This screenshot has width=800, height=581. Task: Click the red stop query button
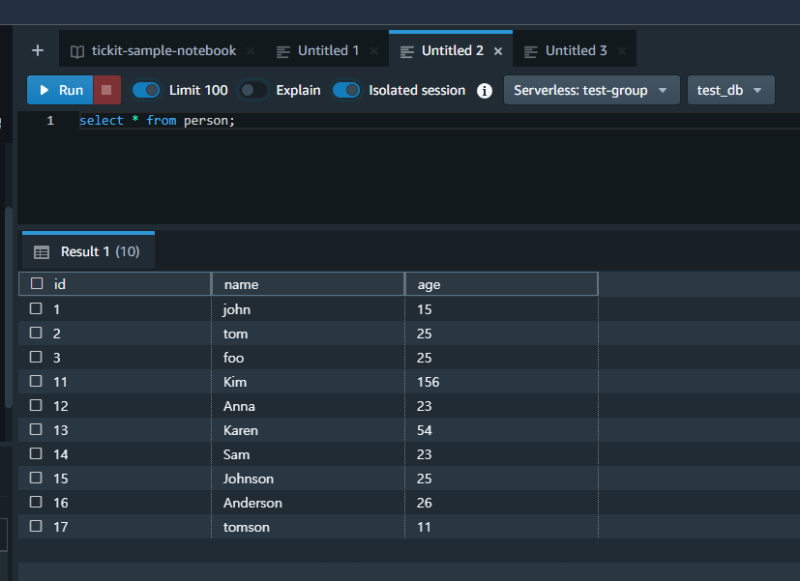click(107, 90)
